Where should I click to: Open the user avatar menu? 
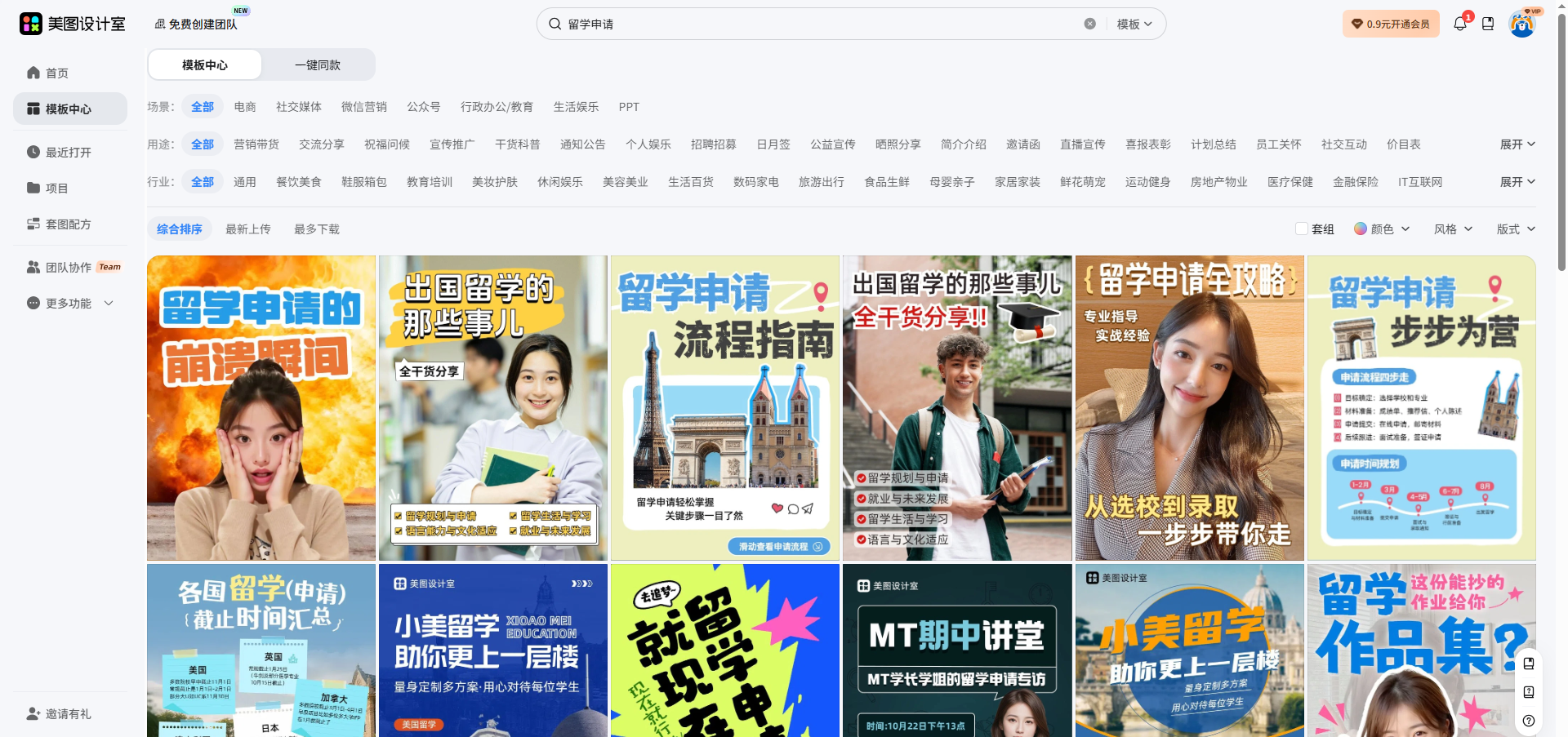pyautogui.click(x=1521, y=24)
